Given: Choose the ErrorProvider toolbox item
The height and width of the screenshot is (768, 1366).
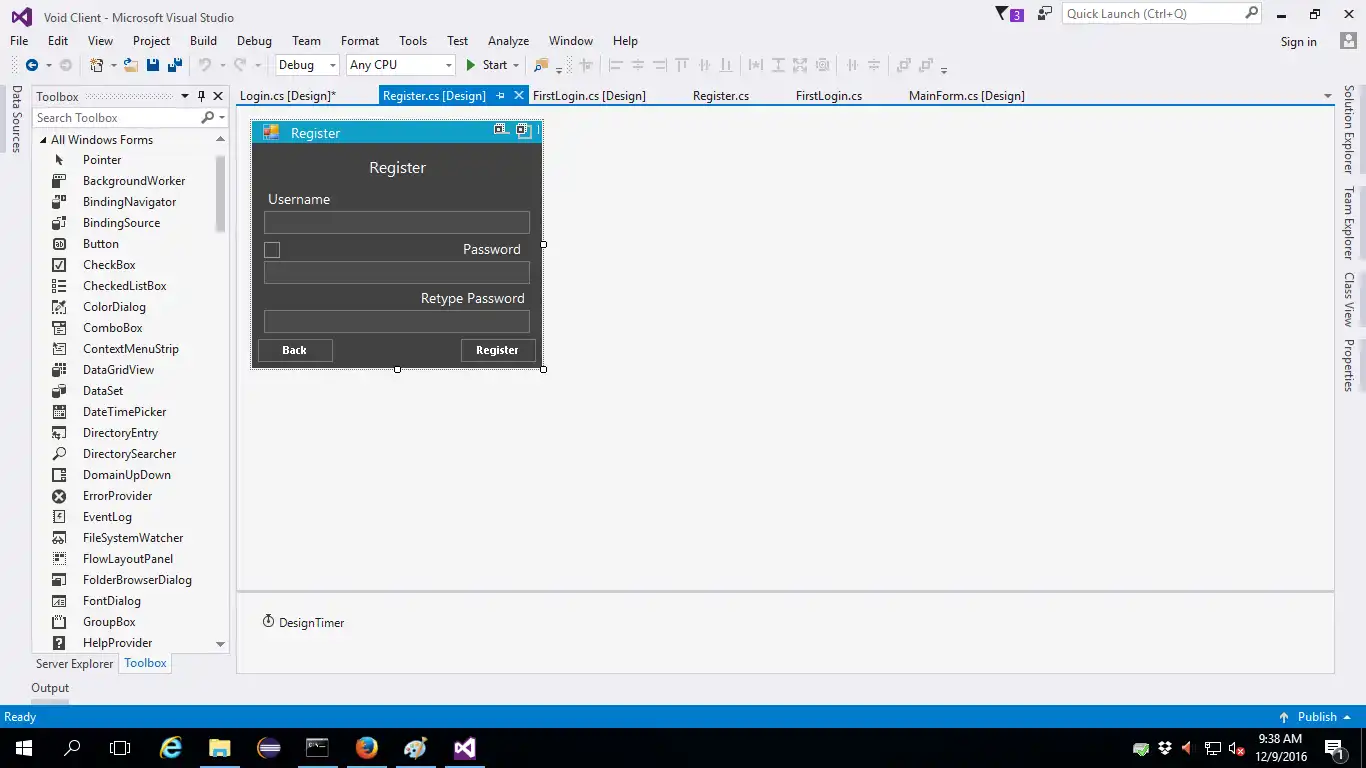Looking at the screenshot, I should (117, 496).
